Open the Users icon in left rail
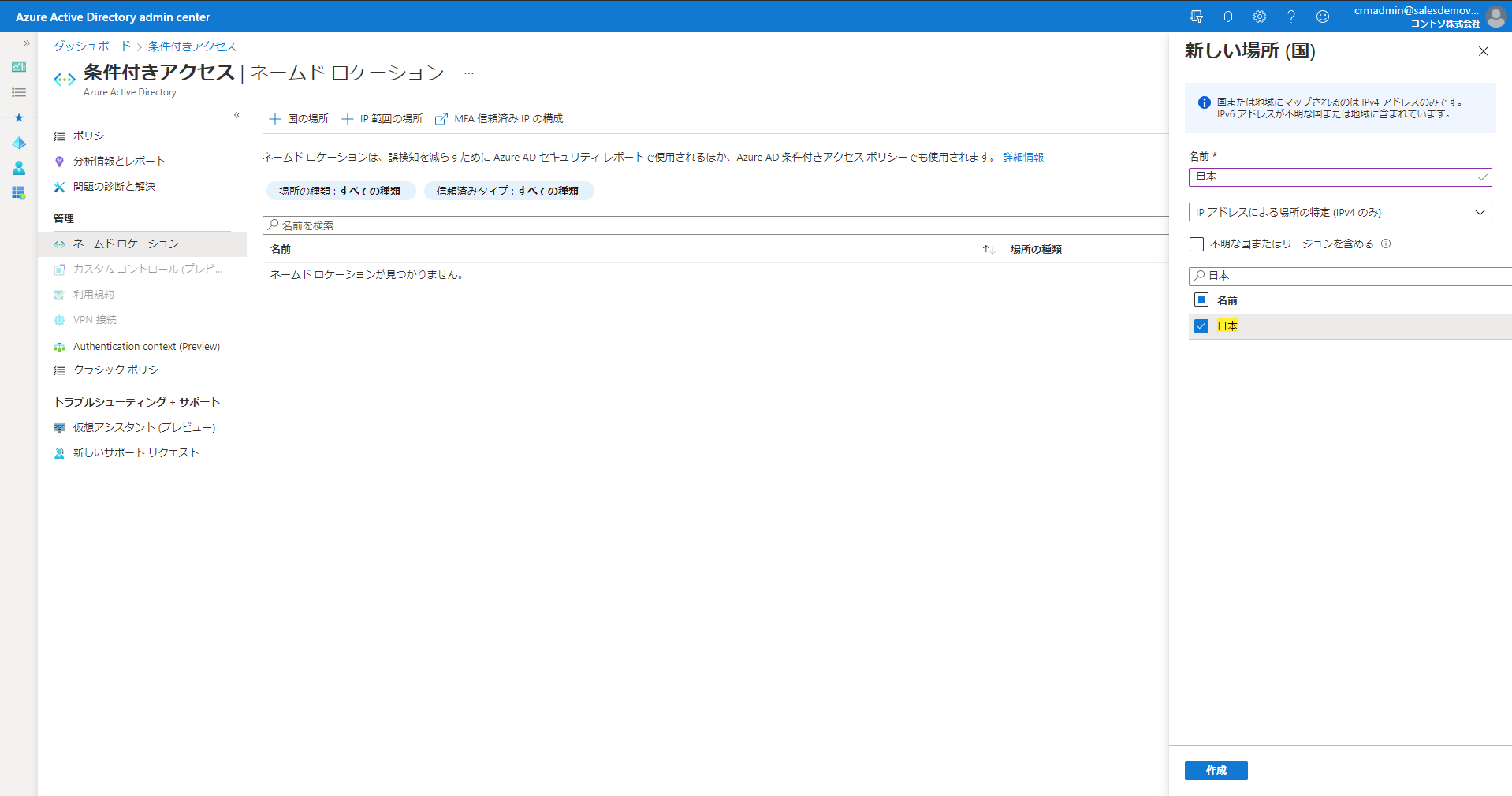Image resolution: width=1512 pixels, height=796 pixels. (x=19, y=168)
